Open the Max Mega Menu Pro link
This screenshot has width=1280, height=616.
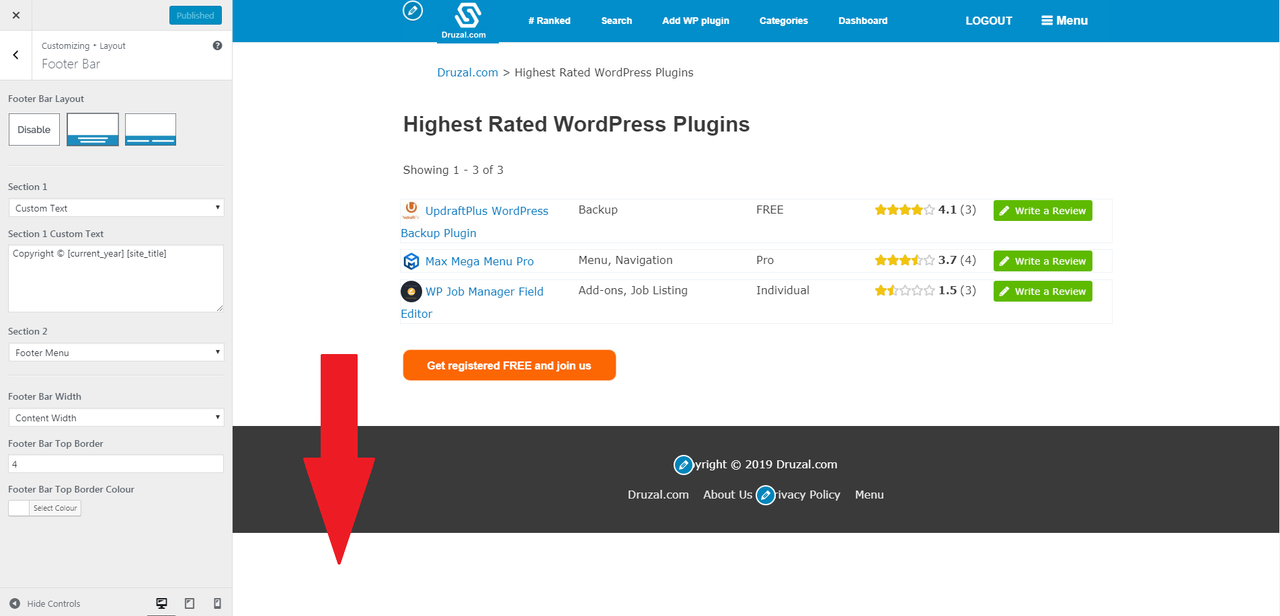(x=479, y=261)
